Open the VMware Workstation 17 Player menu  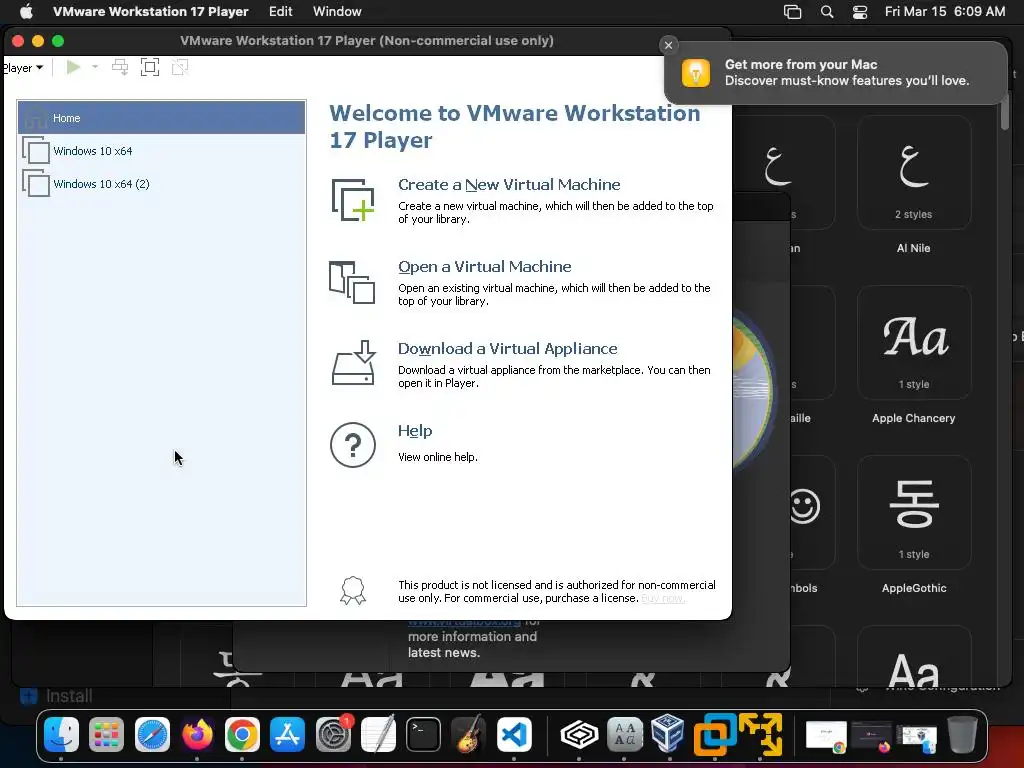151,11
